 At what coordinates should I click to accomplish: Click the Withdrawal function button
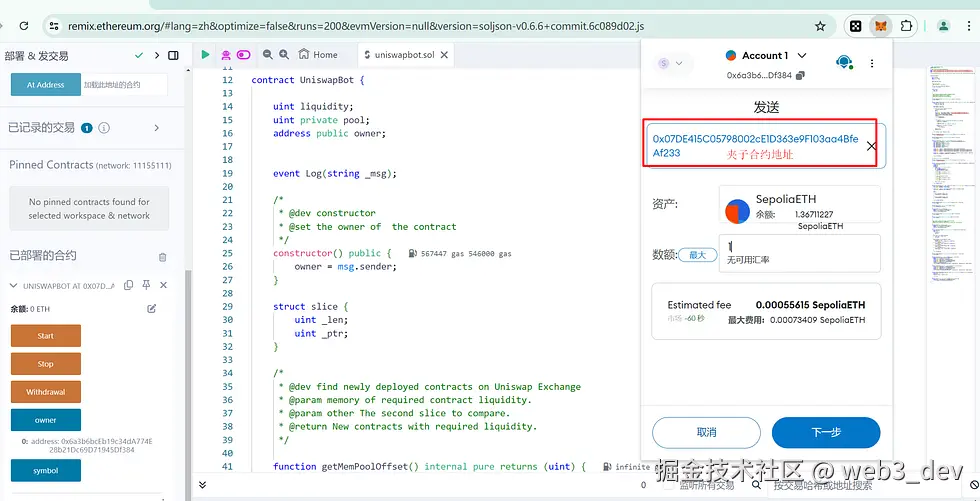tap(46, 392)
